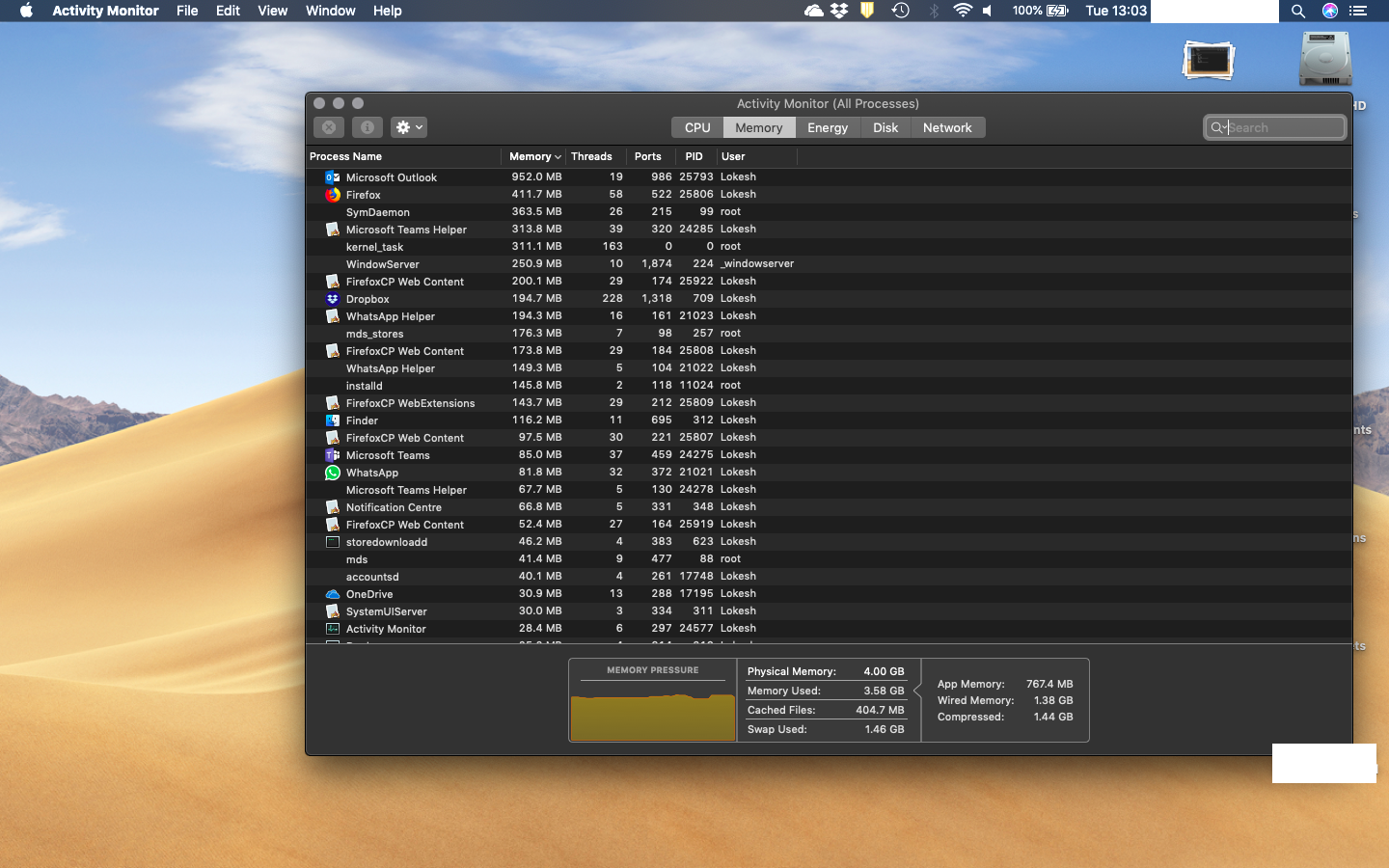Click the yellow shield menu bar icon
1389x868 pixels.
(x=867, y=11)
